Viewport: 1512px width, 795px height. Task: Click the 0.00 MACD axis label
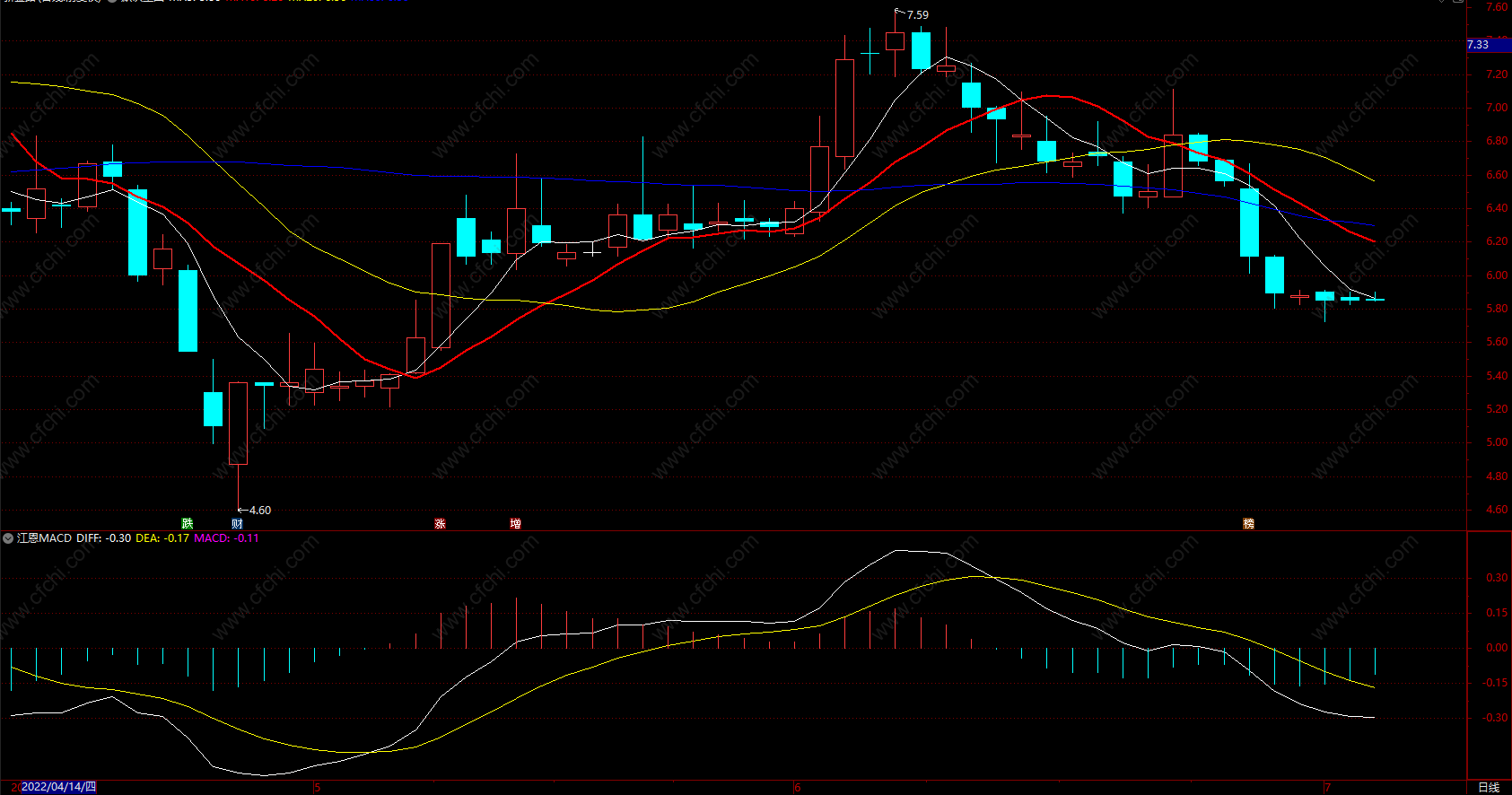[x=1497, y=648]
